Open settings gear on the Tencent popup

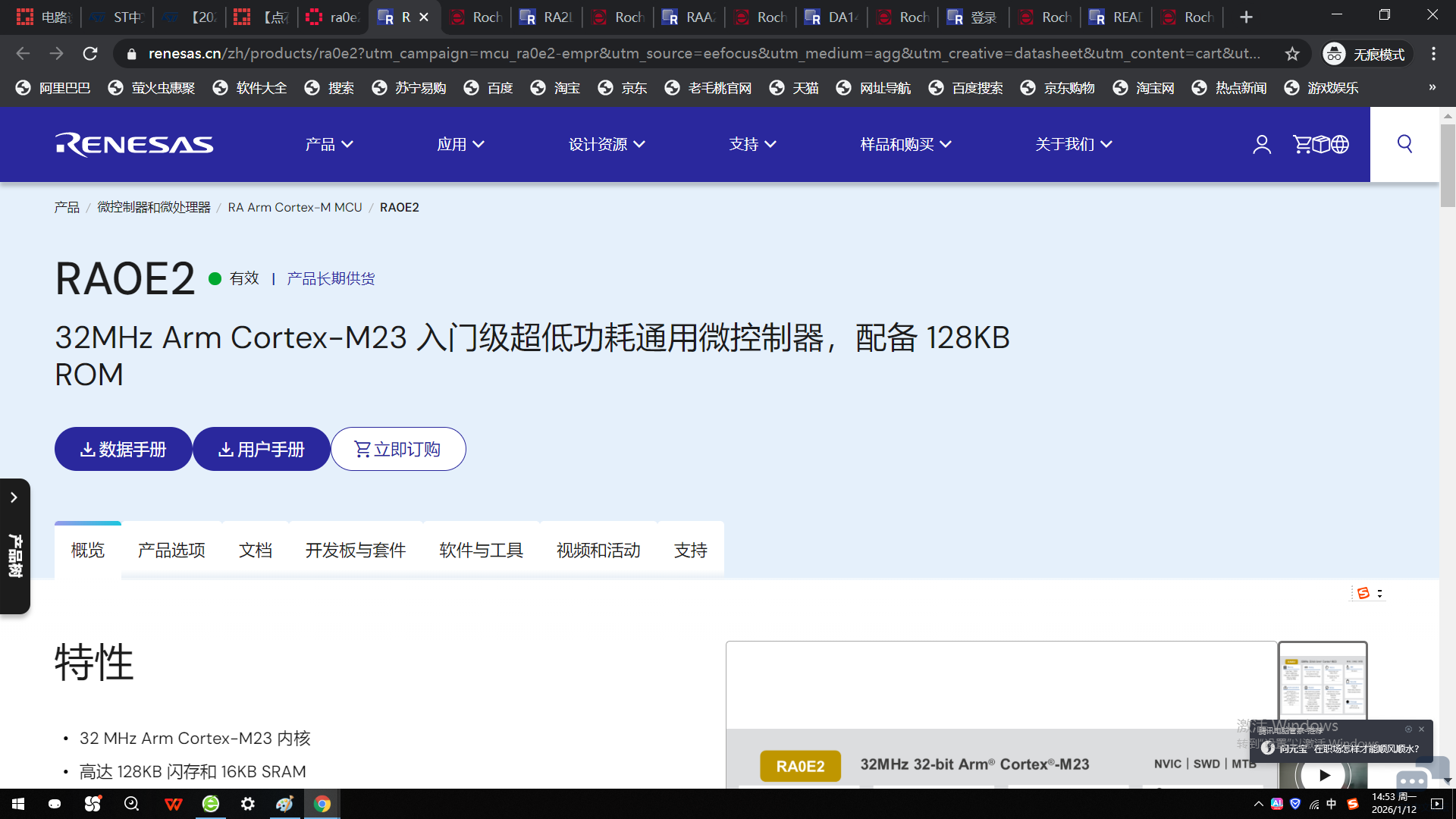pyautogui.click(x=1408, y=729)
